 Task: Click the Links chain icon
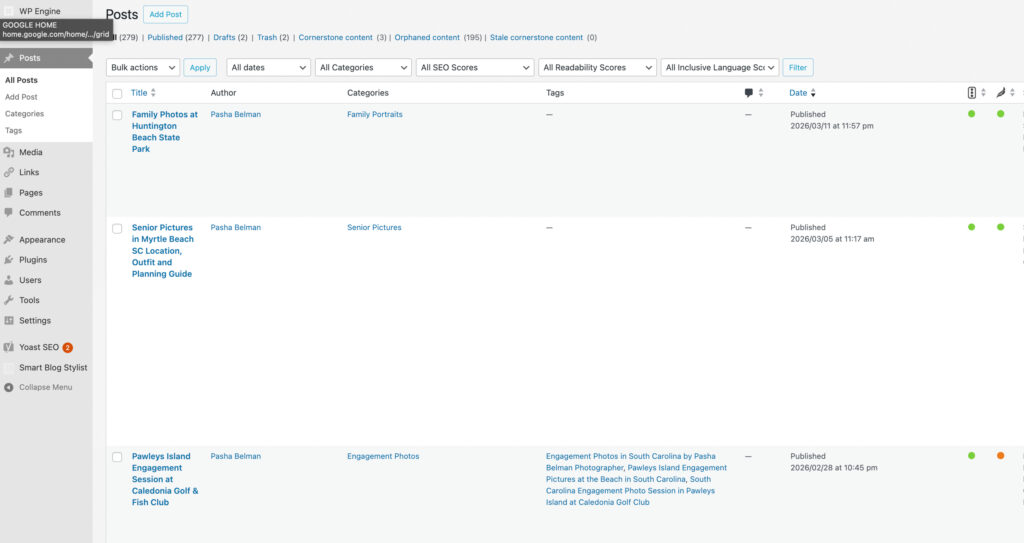pyautogui.click(x=8, y=173)
